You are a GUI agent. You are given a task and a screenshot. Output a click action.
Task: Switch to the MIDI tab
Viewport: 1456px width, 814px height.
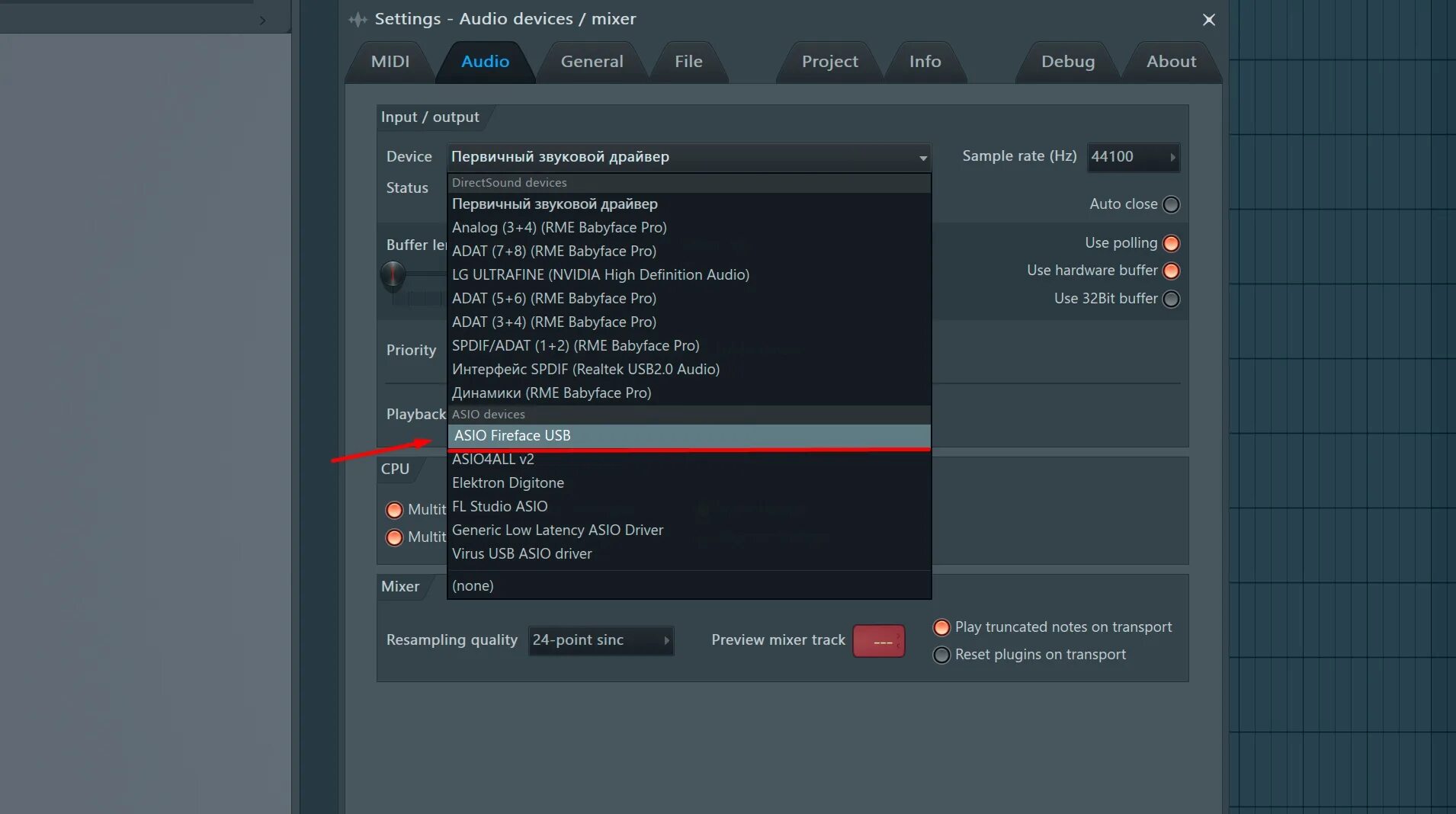(x=390, y=62)
